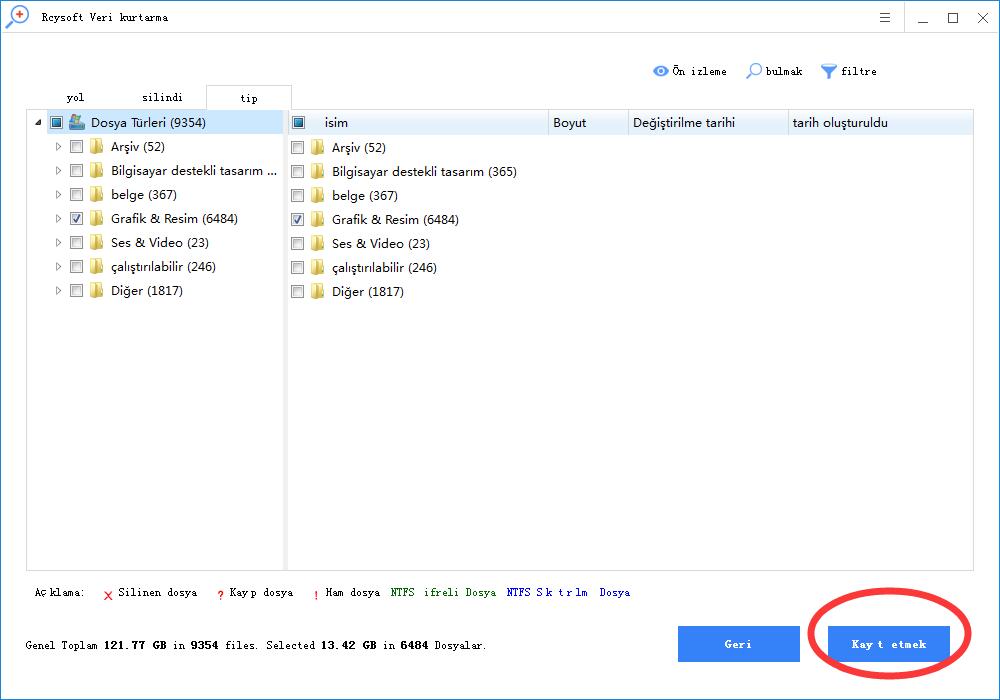The width and height of the screenshot is (1000, 700).
Task: Toggle Dosya Türleri root checkbox in tree
Action: tap(57, 122)
